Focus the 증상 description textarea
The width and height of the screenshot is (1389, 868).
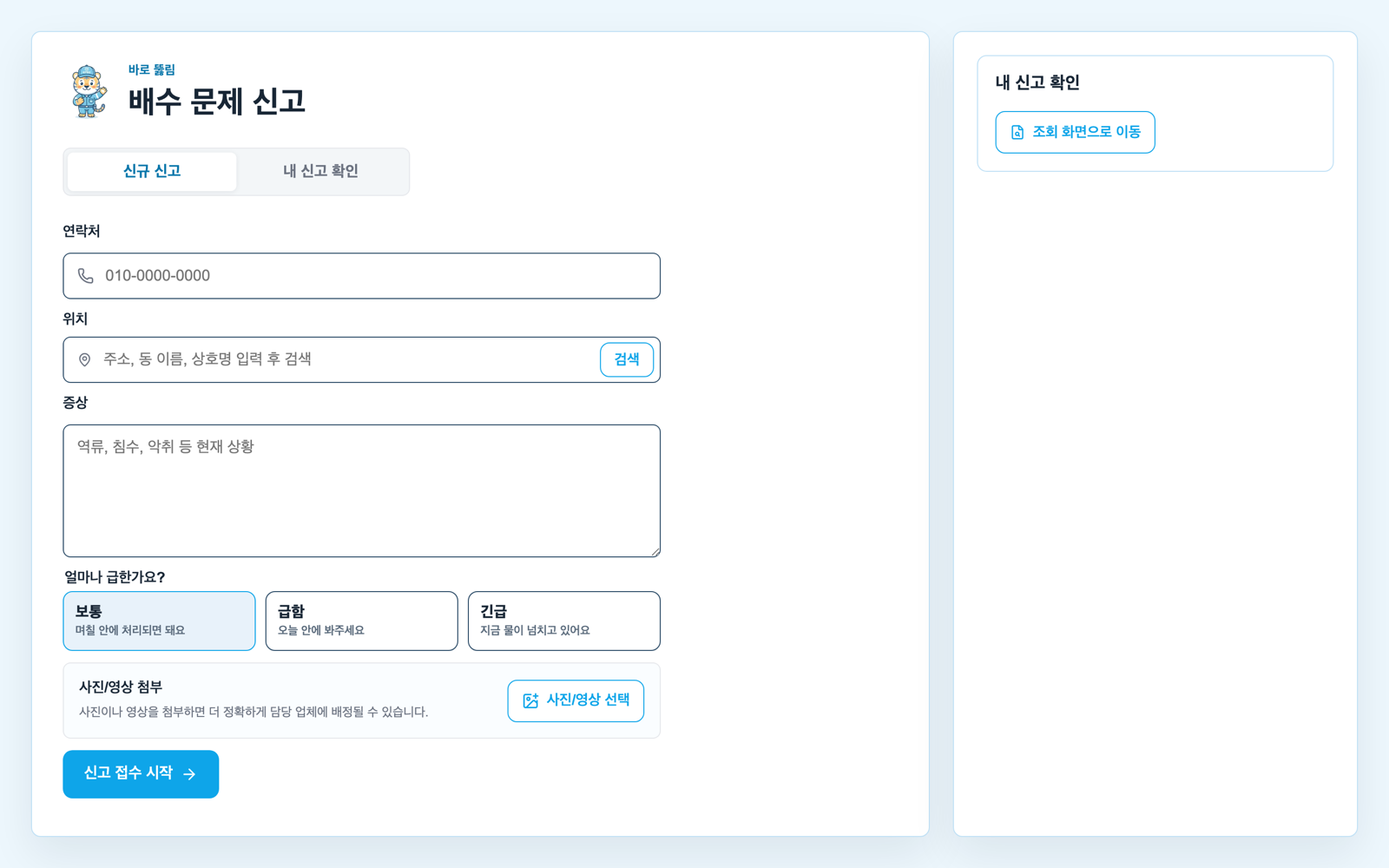point(361,490)
